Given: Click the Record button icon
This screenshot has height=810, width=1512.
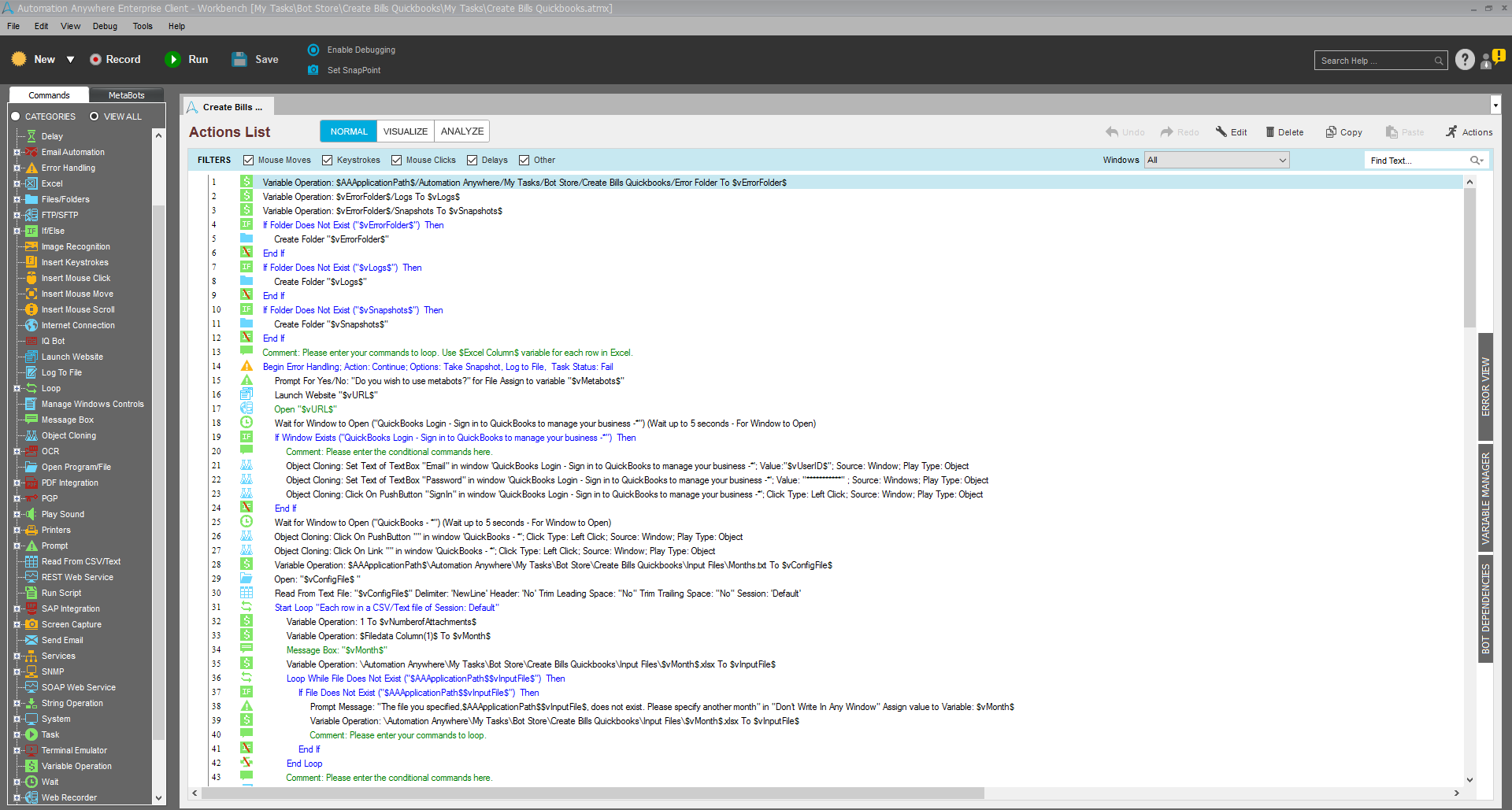Looking at the screenshot, I should coord(95,60).
